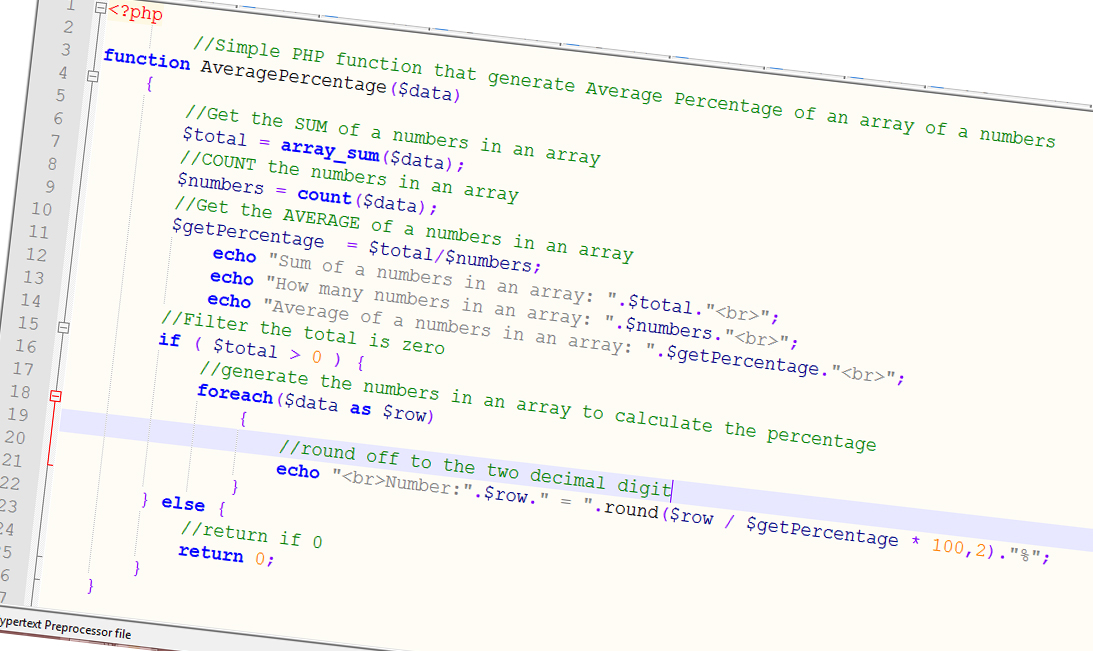The width and height of the screenshot is (1093, 651).
Task: Click the function keyword on line 4
Action: [x=146, y=60]
